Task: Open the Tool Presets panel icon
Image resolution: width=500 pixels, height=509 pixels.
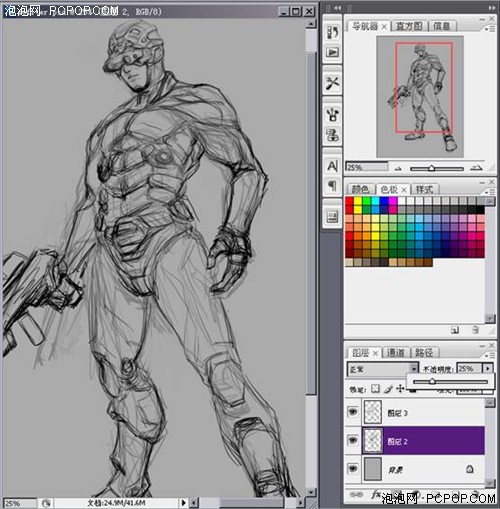Action: coord(332,83)
